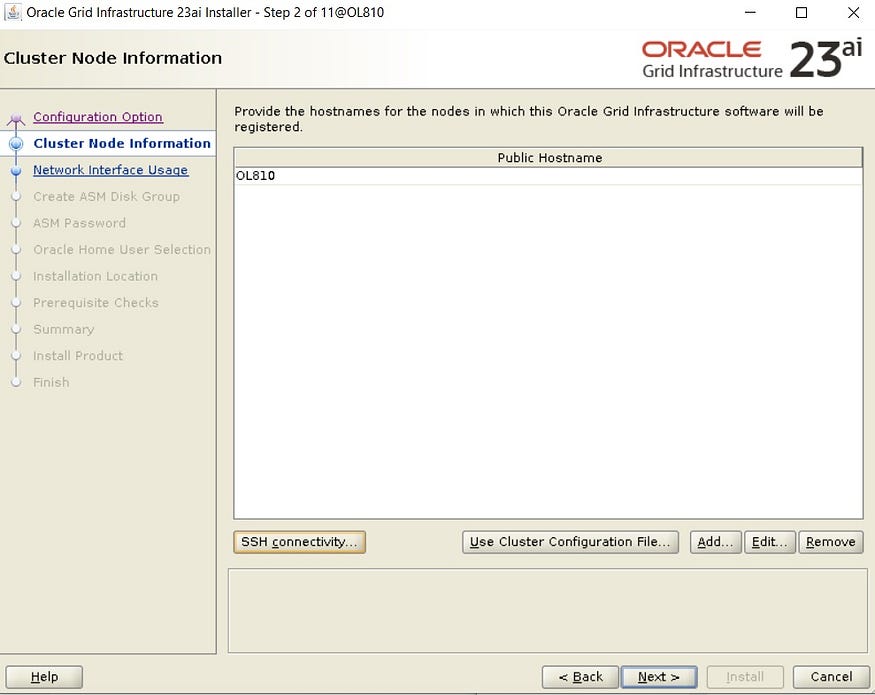Click the Installation Location step

point(95,276)
